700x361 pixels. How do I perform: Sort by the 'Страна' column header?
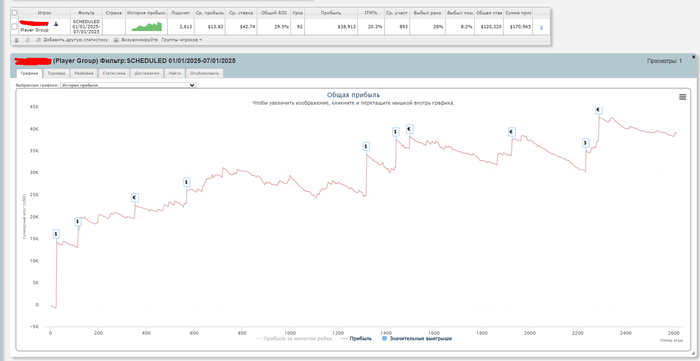click(114, 13)
